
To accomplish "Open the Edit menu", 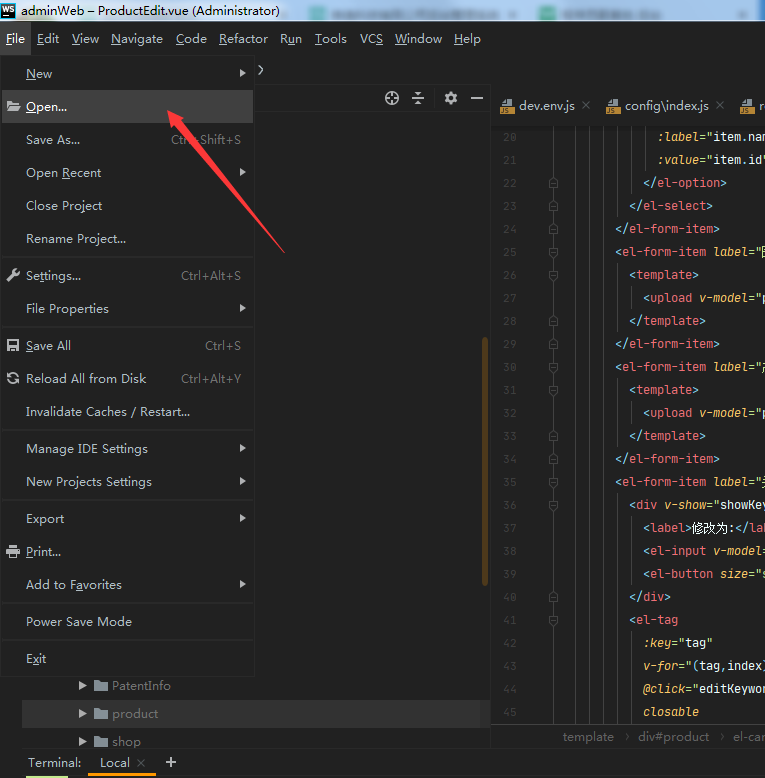I will coord(48,39).
